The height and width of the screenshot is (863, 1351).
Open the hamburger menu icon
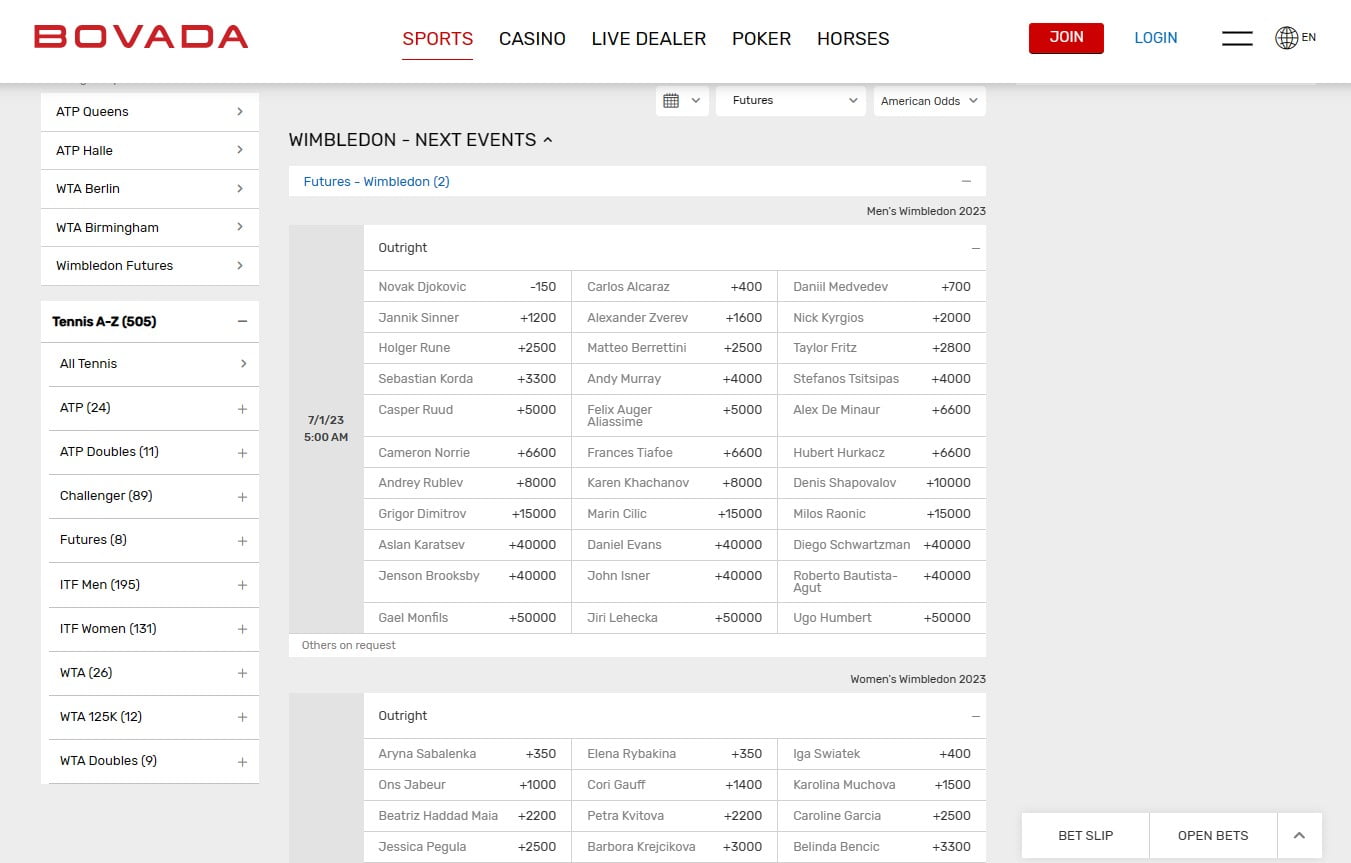click(x=1237, y=38)
